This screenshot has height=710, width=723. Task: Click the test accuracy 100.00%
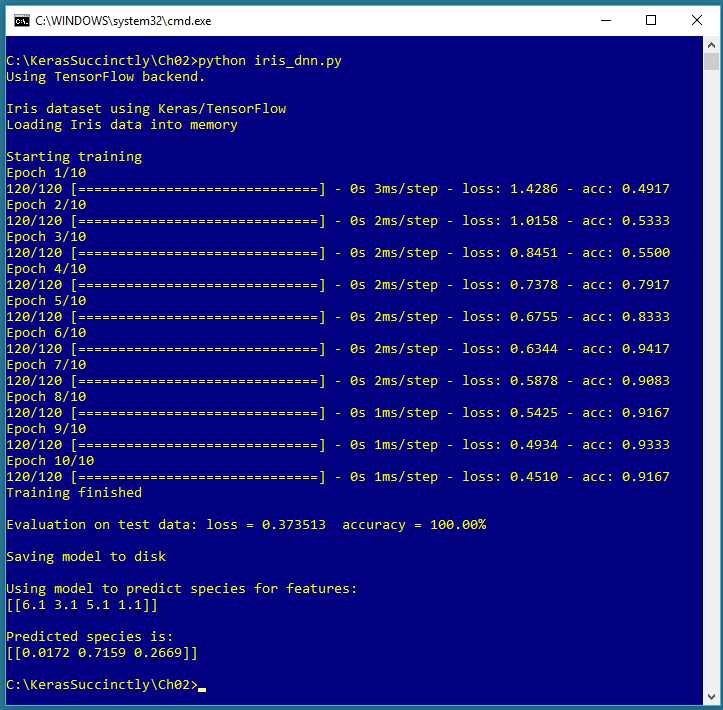click(458, 525)
